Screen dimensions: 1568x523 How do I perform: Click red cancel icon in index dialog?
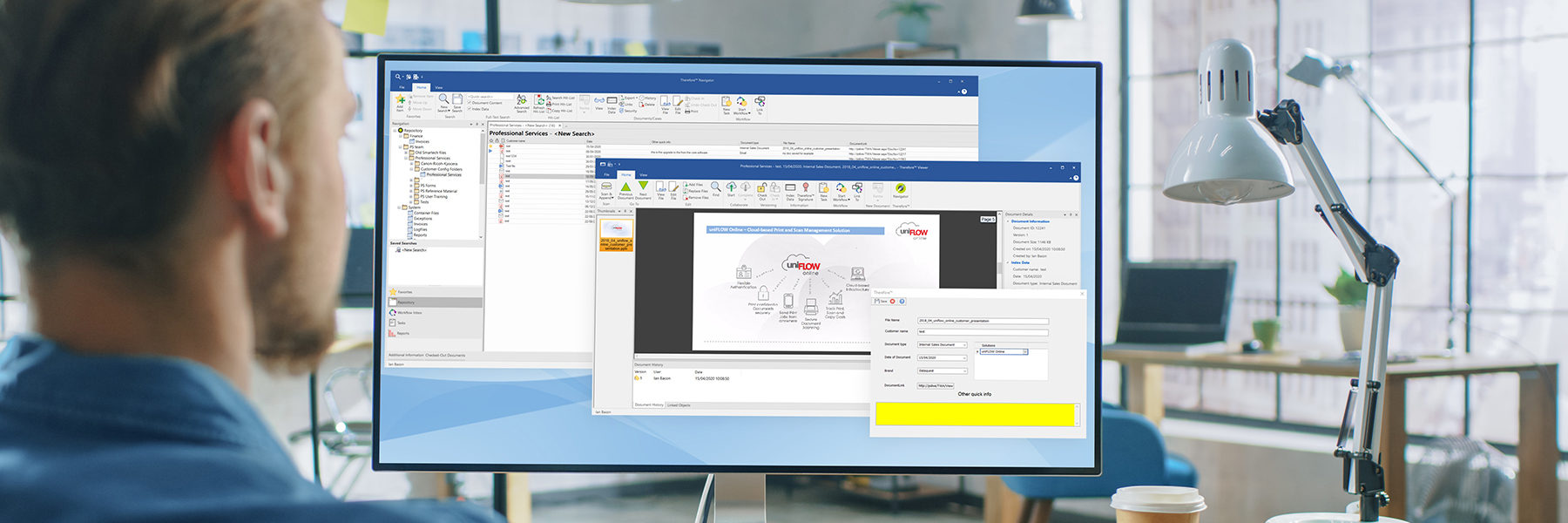893,302
